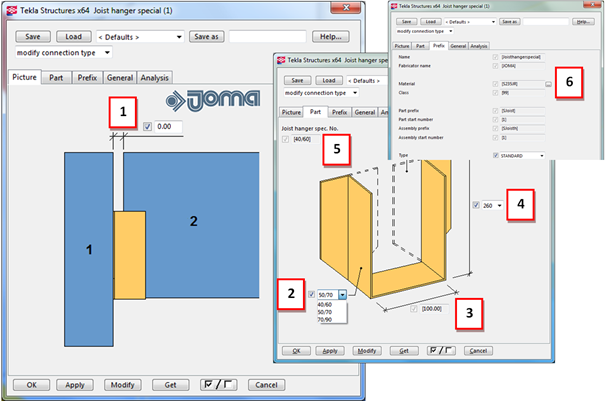Viewport: 605px width, 401px height.
Task: Click Modify in the middle Part-tab window
Action: point(367,350)
